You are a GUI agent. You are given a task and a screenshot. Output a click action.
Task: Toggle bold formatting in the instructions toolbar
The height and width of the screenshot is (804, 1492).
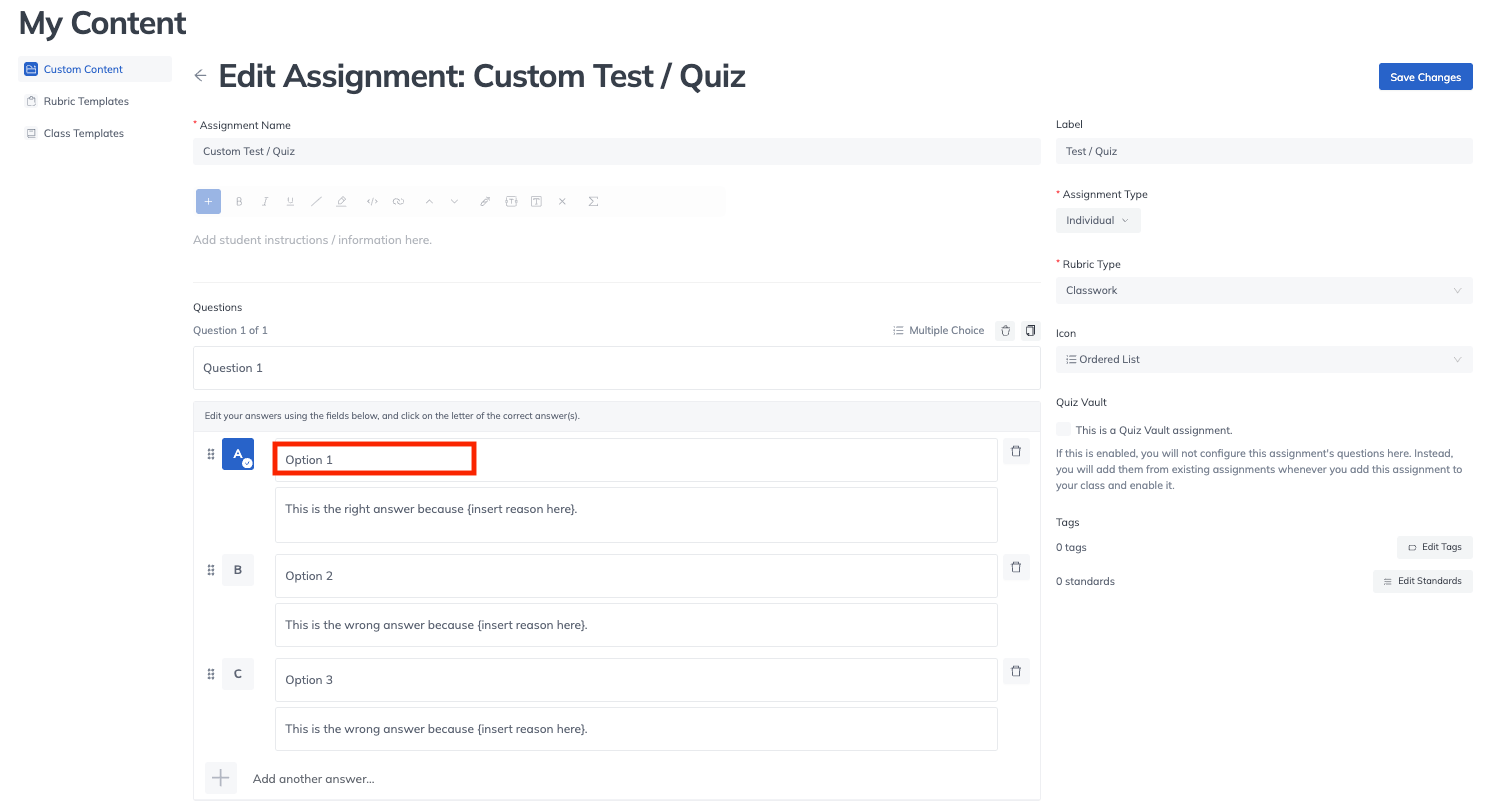click(x=239, y=201)
